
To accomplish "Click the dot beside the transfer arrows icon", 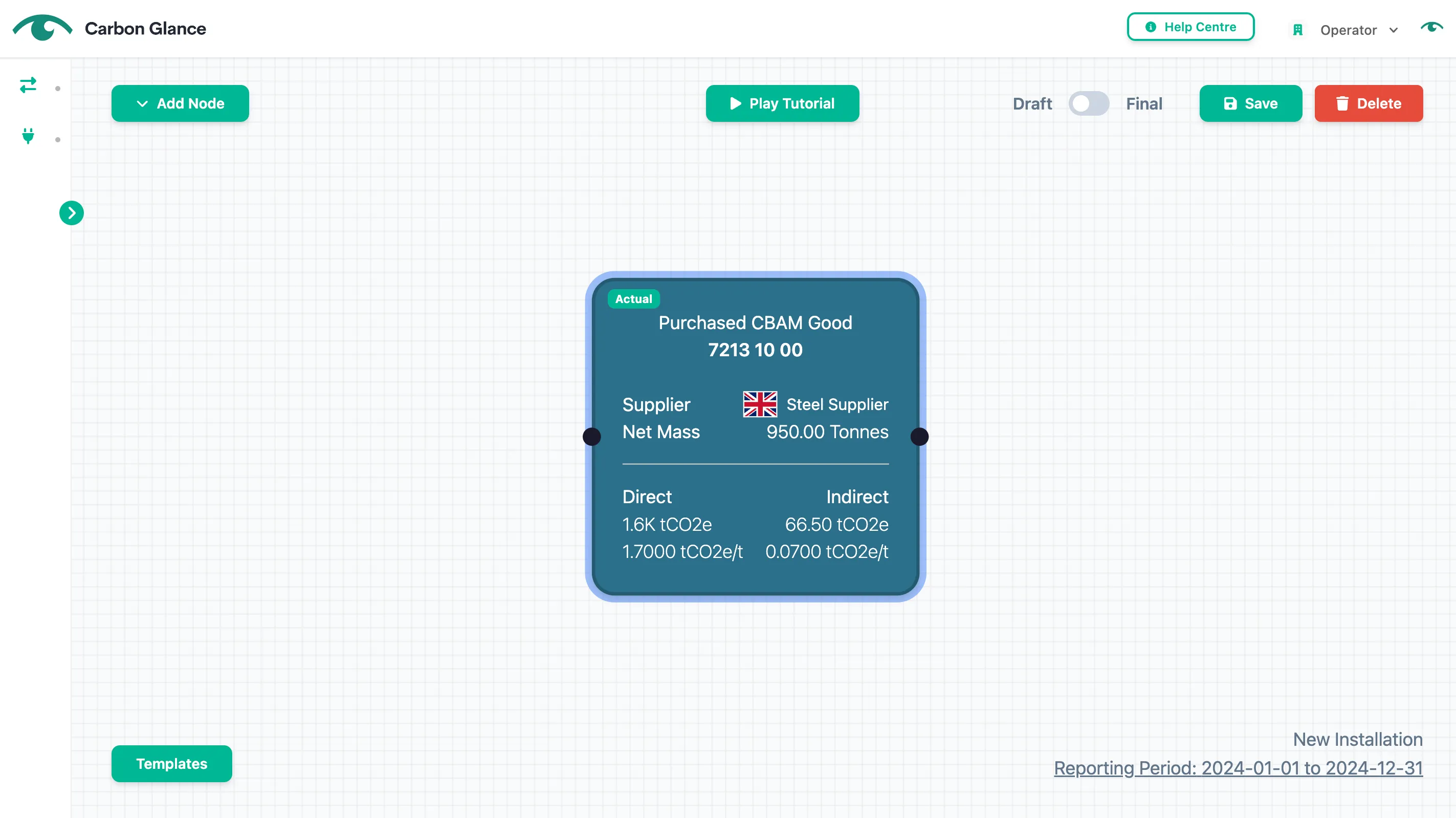I will [58, 88].
